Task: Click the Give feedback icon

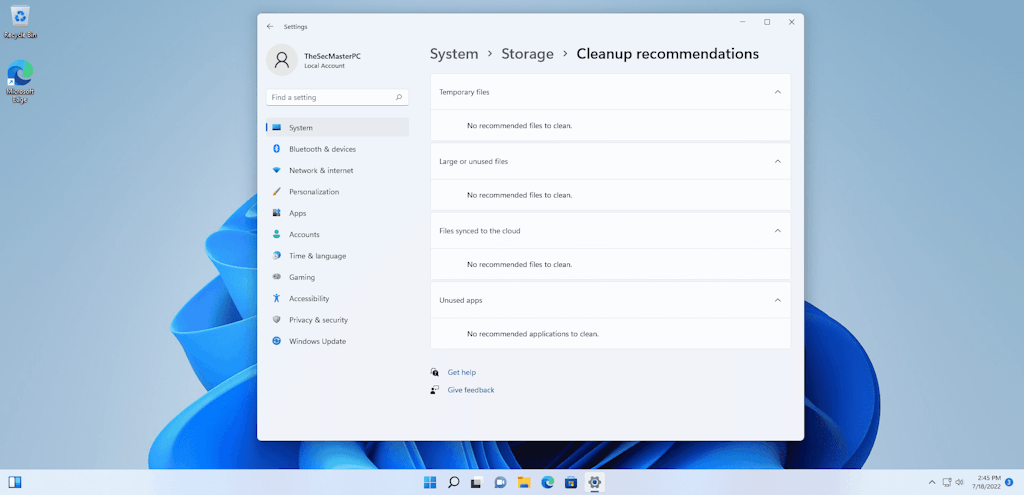Action: (435, 390)
